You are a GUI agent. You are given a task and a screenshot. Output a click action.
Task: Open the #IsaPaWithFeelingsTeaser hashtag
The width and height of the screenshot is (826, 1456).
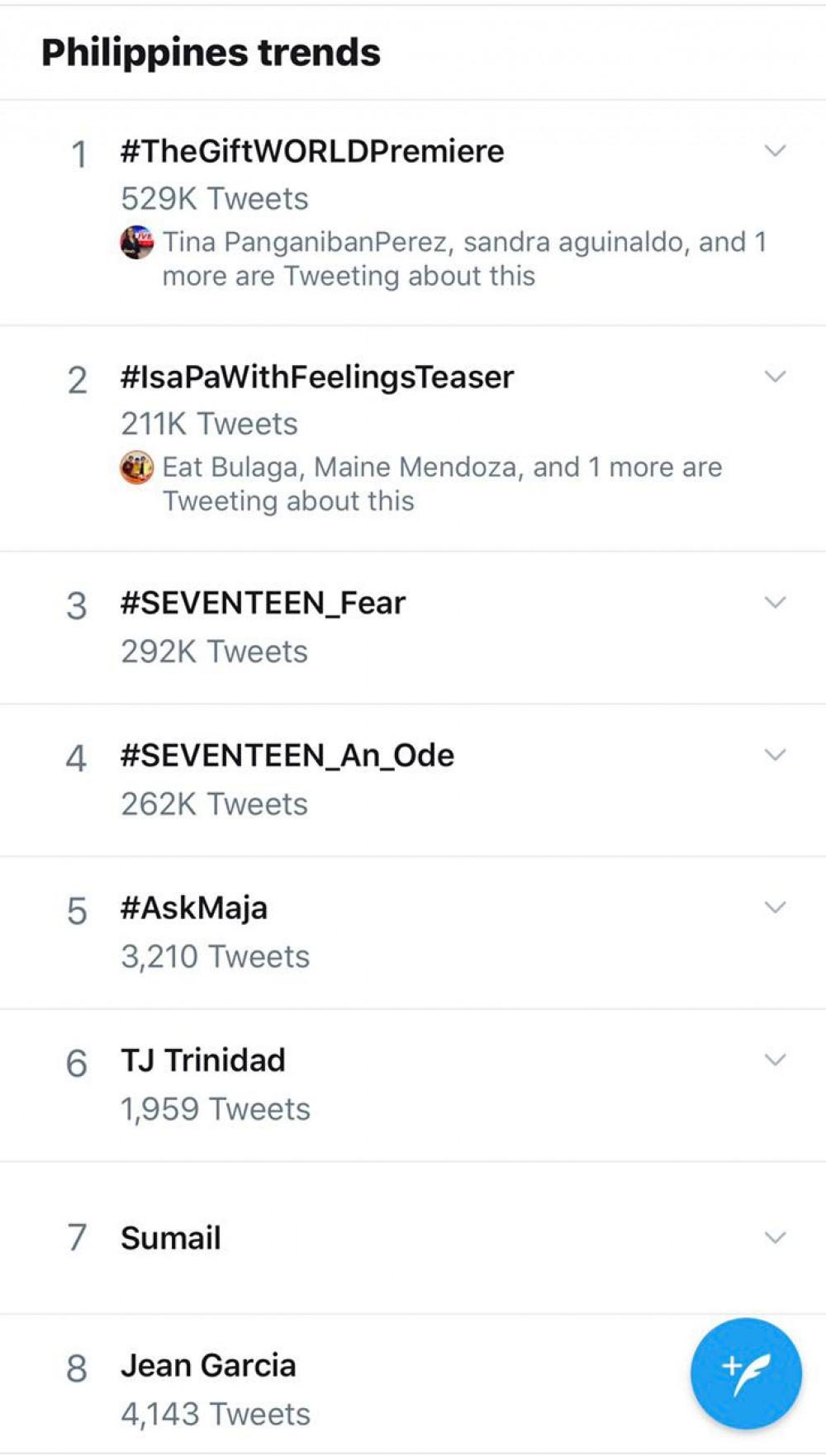[317, 377]
